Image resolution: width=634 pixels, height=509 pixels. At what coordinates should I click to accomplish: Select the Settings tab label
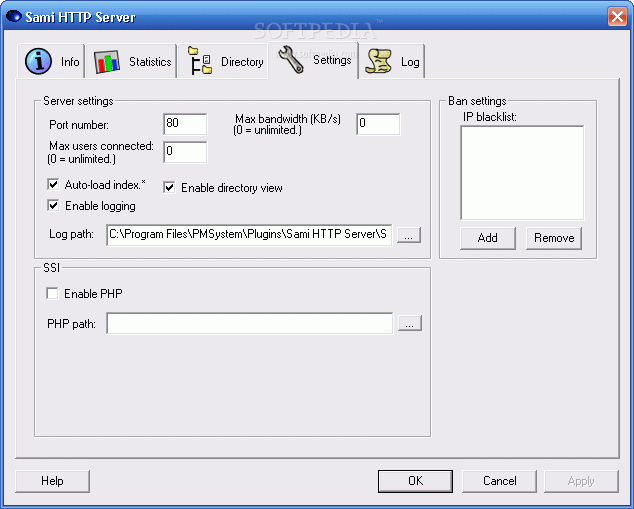332,60
